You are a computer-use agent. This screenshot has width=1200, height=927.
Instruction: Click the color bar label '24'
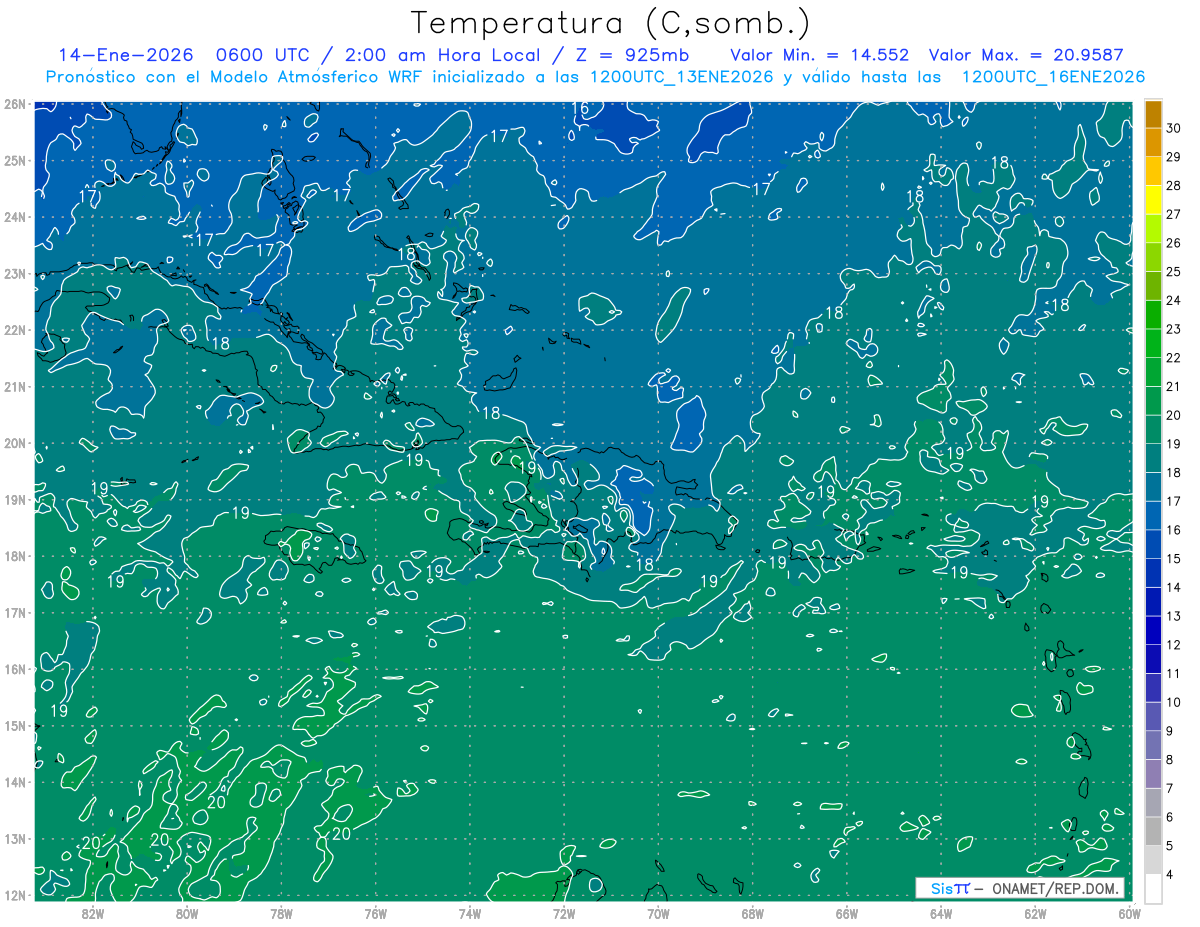click(1174, 301)
